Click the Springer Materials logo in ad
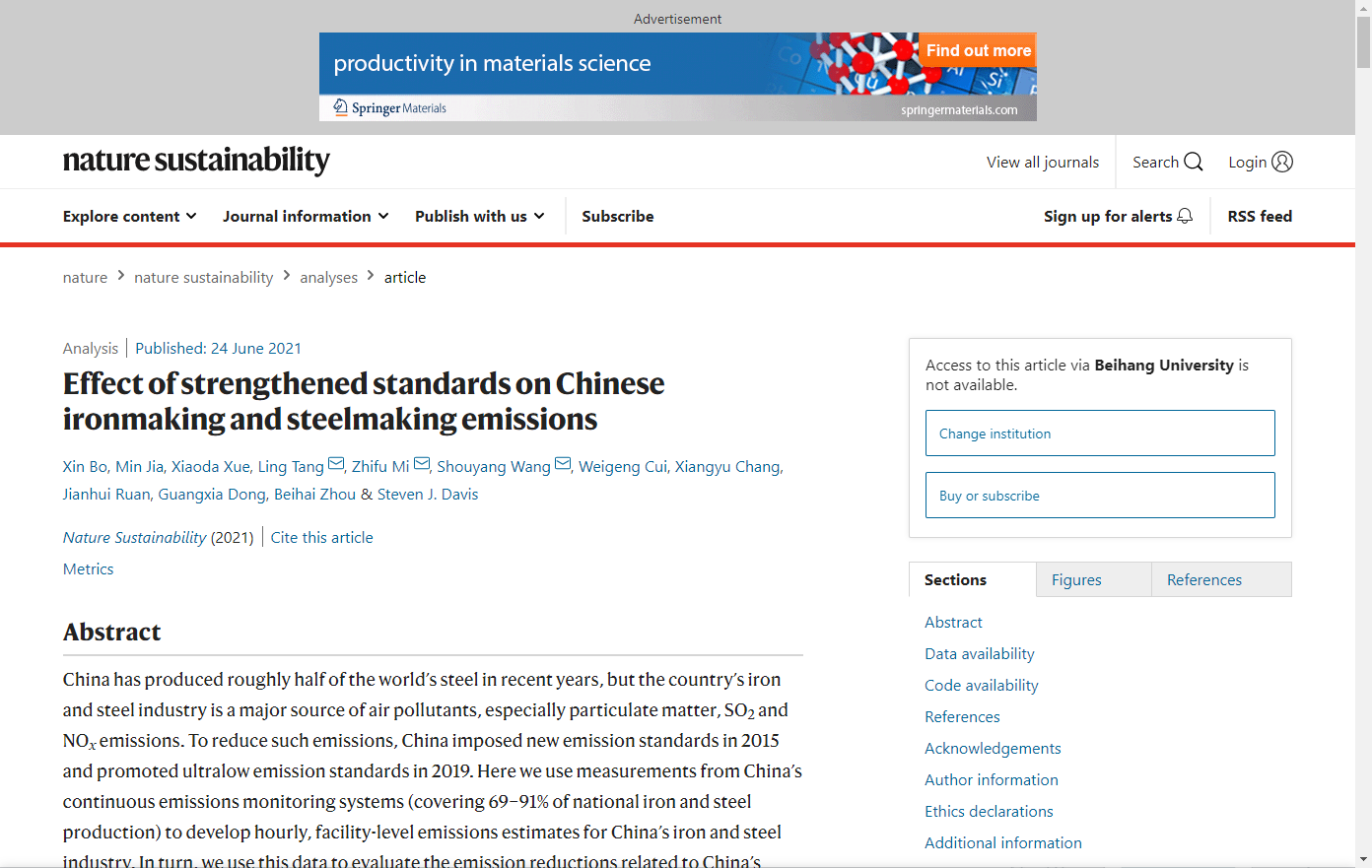 (x=390, y=107)
